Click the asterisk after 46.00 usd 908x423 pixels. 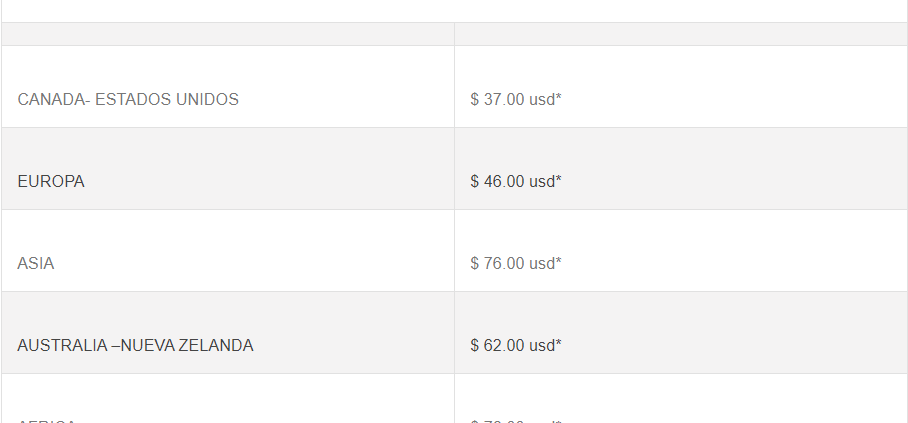(x=559, y=179)
